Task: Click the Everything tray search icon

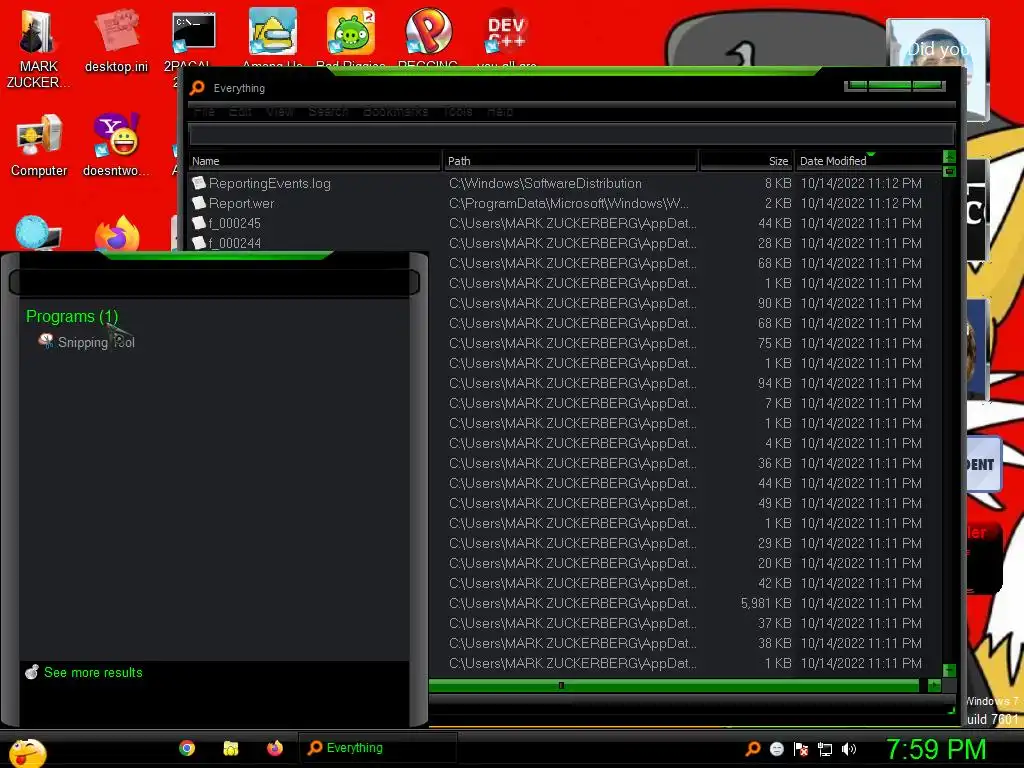Action: coord(753,749)
